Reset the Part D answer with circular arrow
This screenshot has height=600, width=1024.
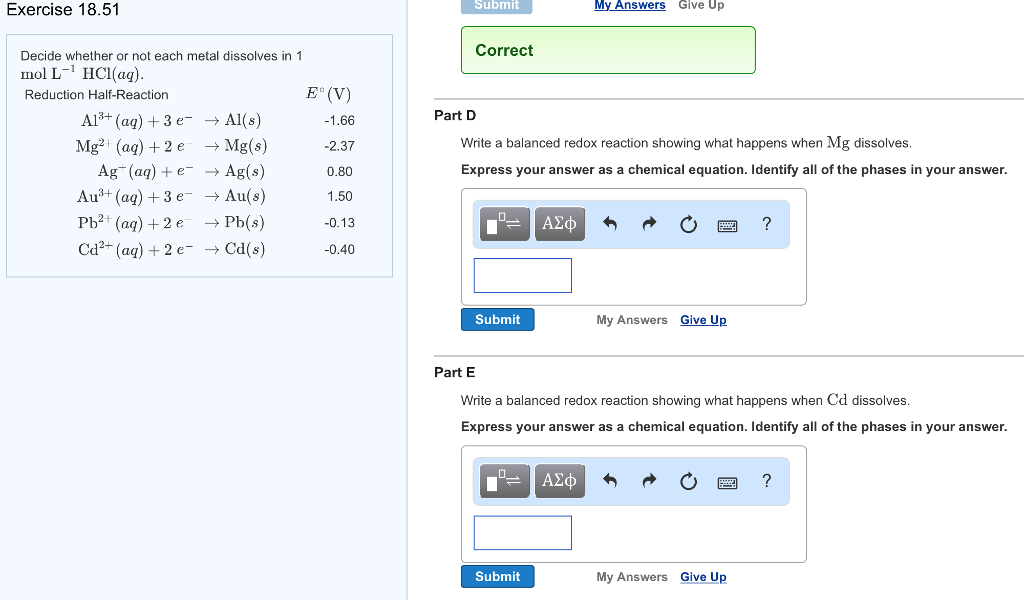pos(688,223)
